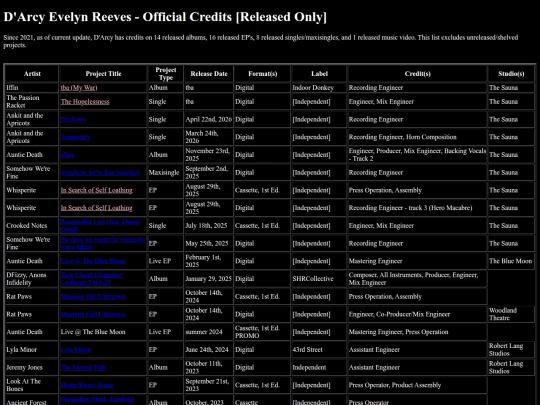Open the 'Lyla Minor' EP link
This screenshot has height=405, width=540.
tap(76, 350)
